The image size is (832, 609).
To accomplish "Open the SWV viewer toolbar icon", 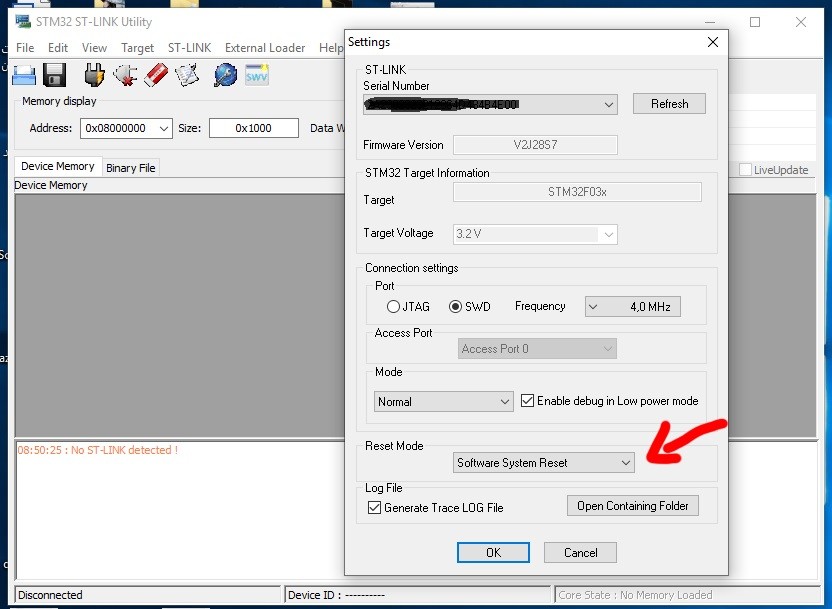I will 257,75.
